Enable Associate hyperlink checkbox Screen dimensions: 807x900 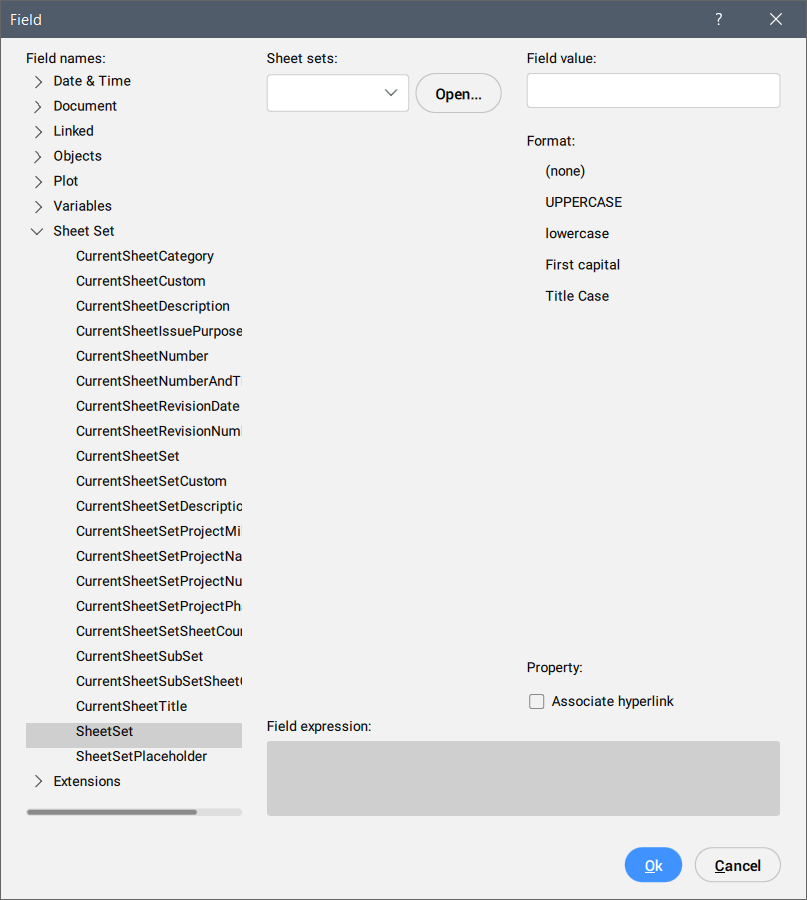click(x=537, y=702)
